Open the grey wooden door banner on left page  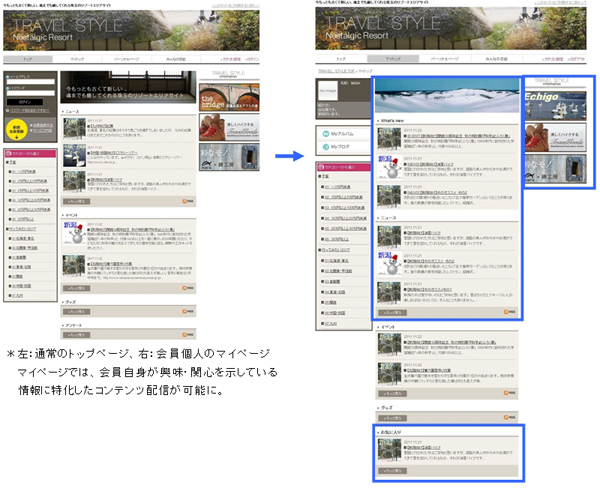pos(229,157)
